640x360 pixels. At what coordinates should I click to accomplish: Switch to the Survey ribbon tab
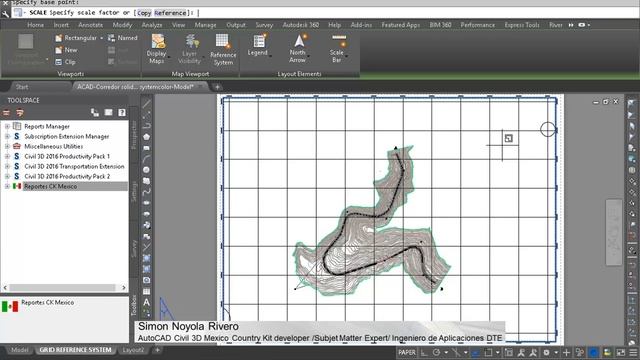pos(264,25)
